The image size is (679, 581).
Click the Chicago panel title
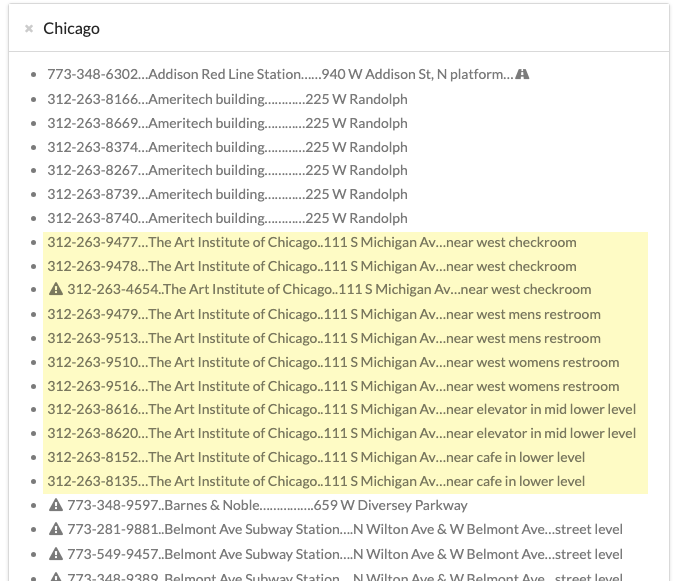coord(71,29)
